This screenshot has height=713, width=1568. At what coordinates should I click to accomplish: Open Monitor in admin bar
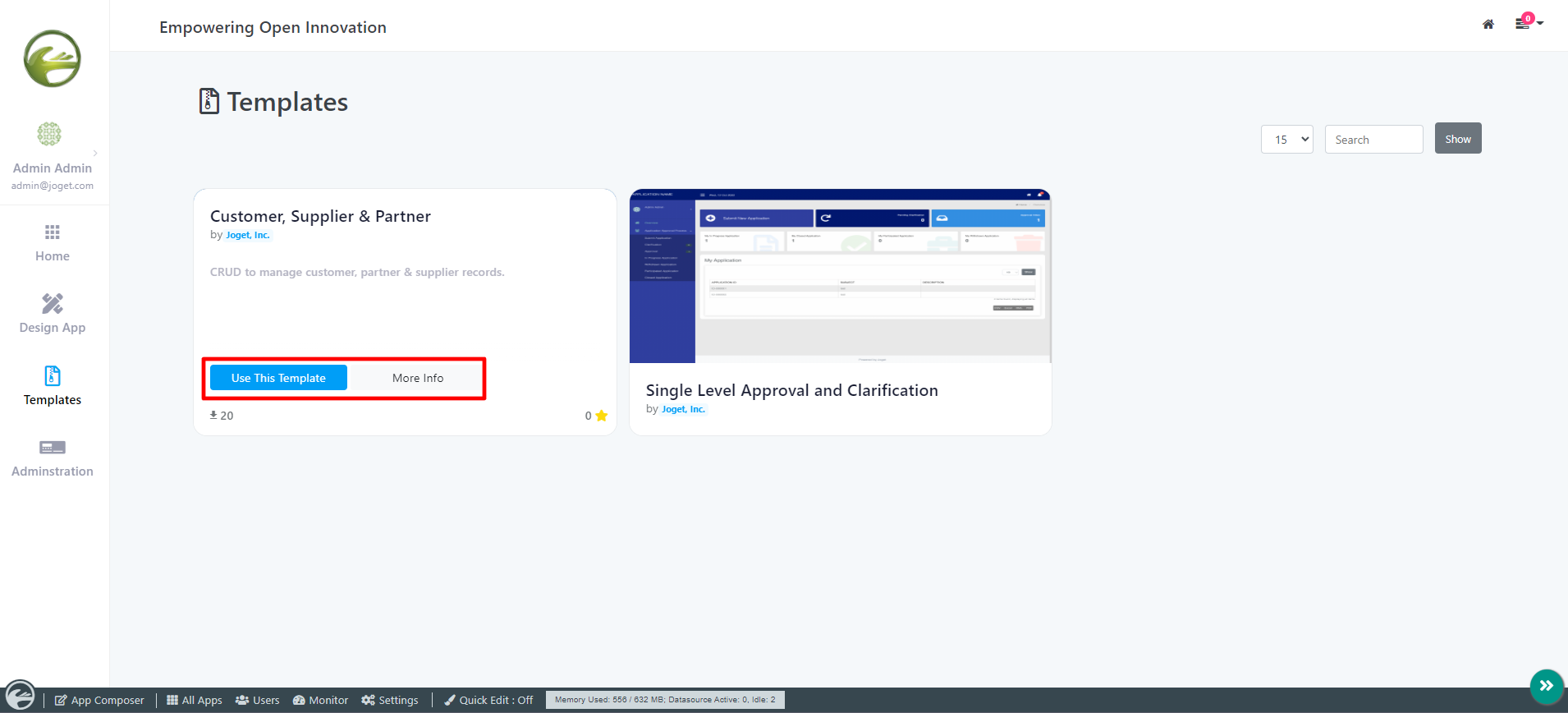(x=321, y=700)
